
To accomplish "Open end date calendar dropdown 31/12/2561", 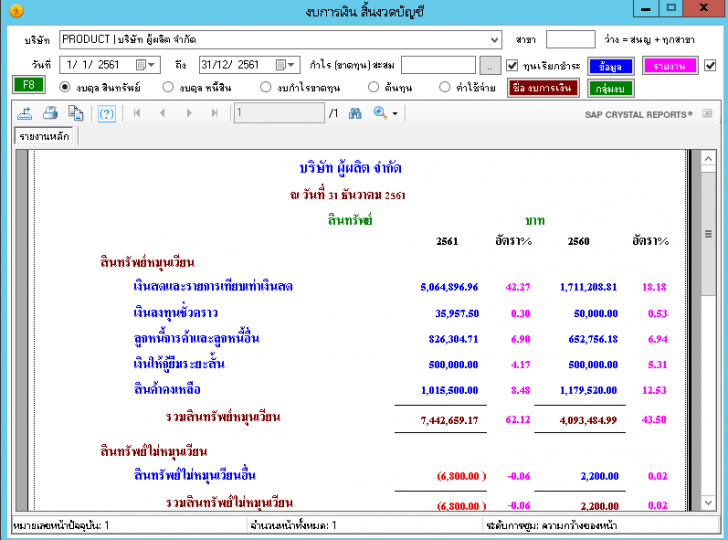I will pyautogui.click(x=285, y=65).
